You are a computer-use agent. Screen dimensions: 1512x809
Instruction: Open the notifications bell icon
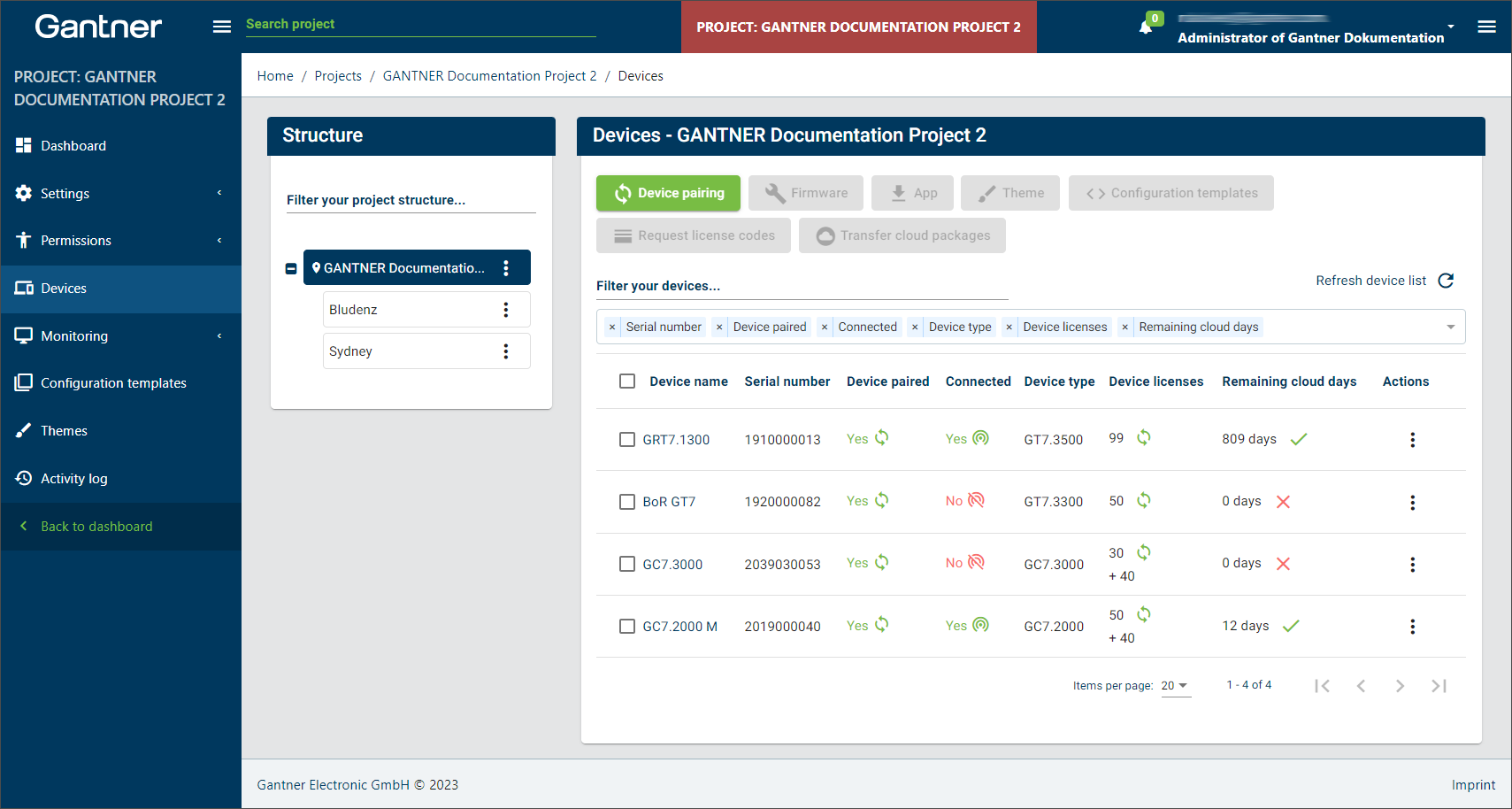click(x=1146, y=27)
